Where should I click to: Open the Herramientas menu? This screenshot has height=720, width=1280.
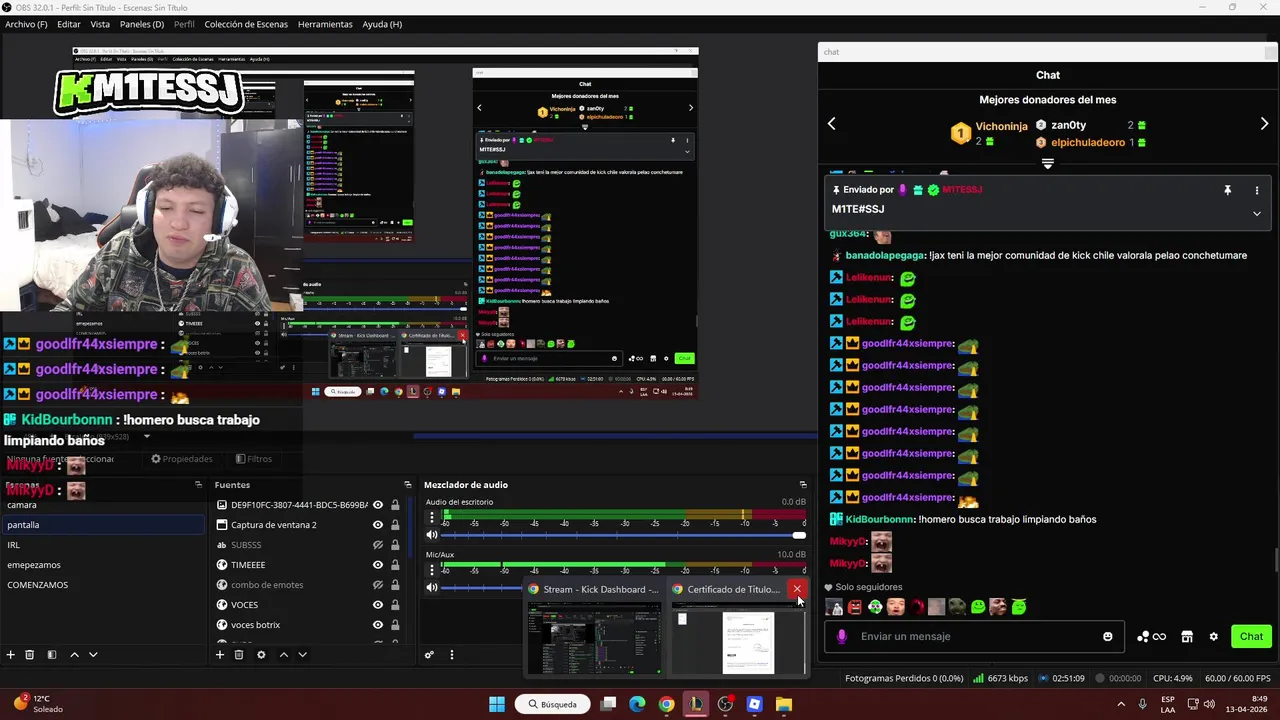[325, 24]
